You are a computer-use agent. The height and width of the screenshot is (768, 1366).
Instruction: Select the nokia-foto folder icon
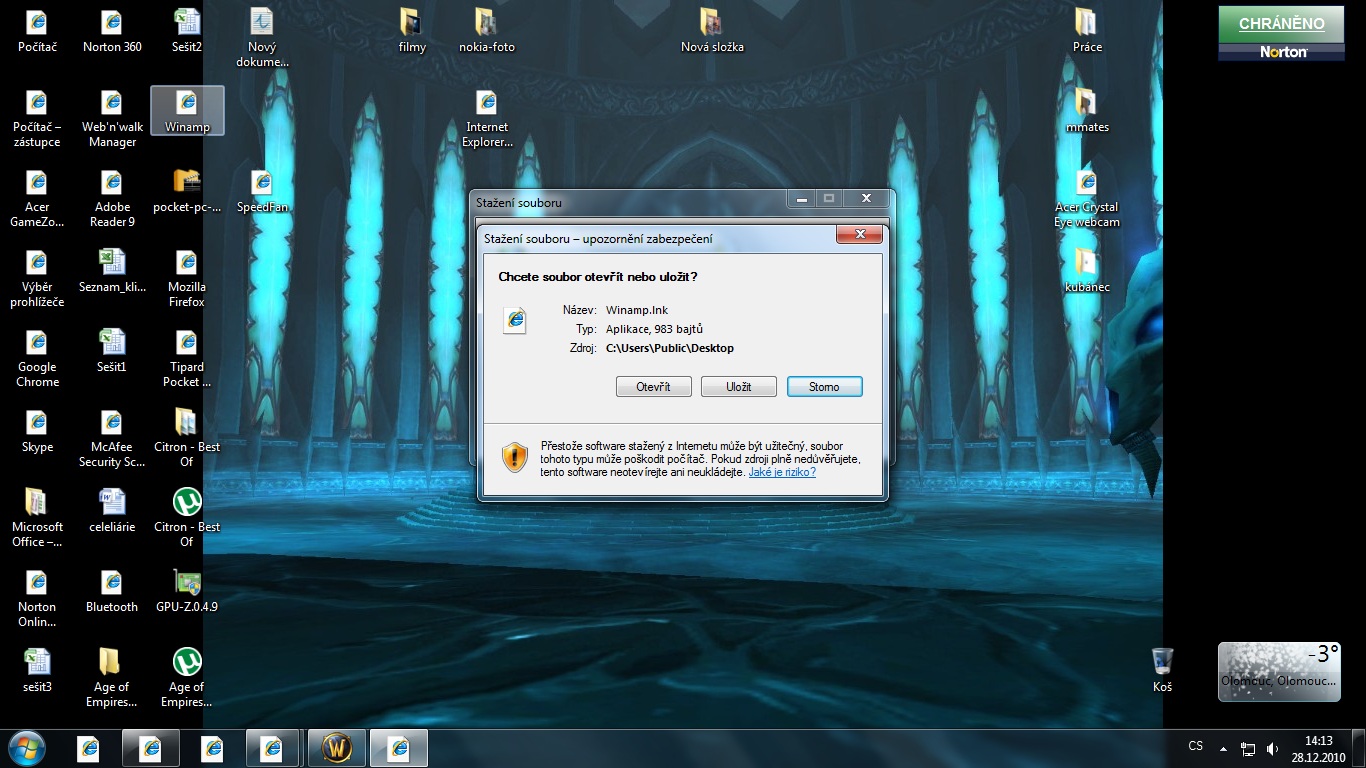point(487,30)
